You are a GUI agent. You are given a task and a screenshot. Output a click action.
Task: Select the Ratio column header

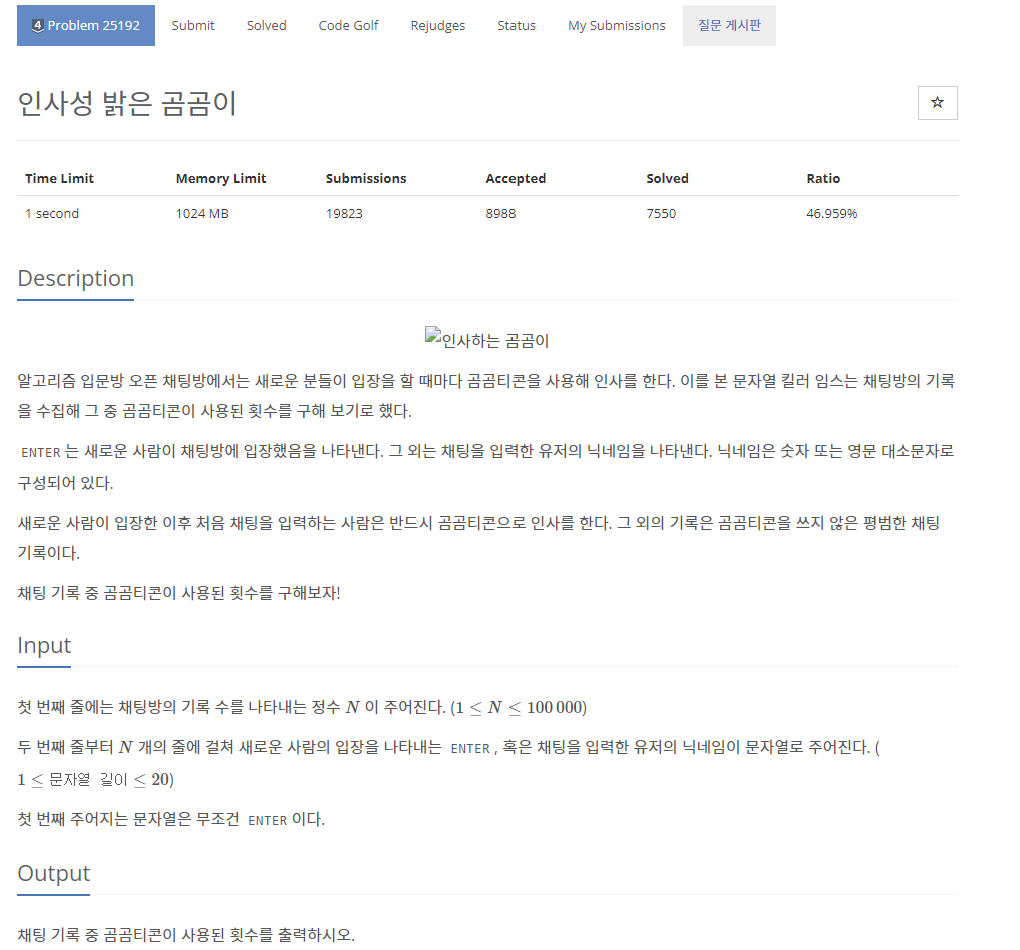coord(823,178)
